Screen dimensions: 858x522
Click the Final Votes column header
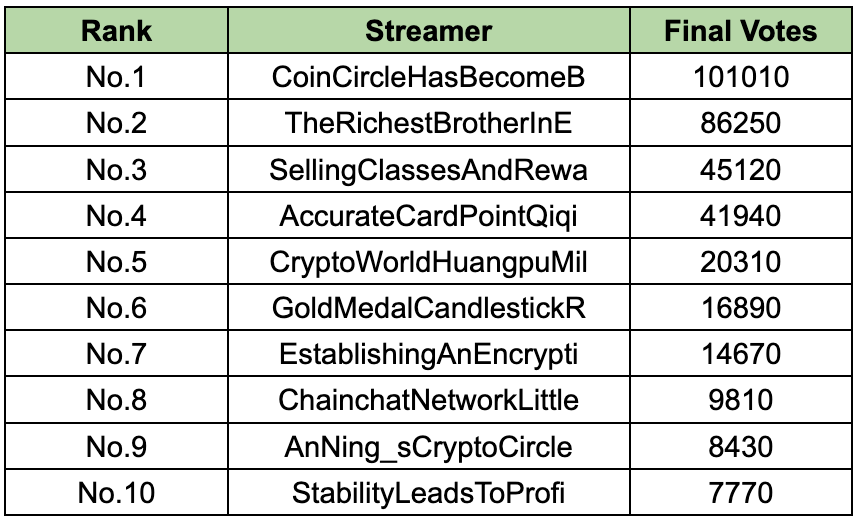point(741,31)
